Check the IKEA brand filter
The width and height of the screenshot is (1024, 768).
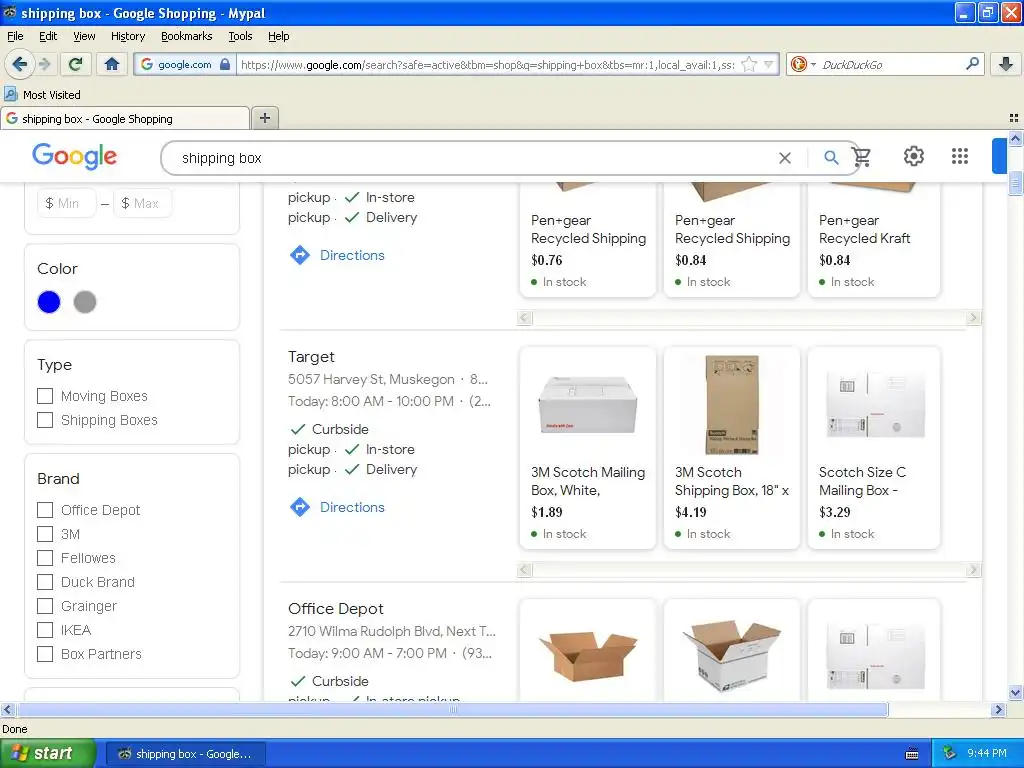[x=45, y=630]
